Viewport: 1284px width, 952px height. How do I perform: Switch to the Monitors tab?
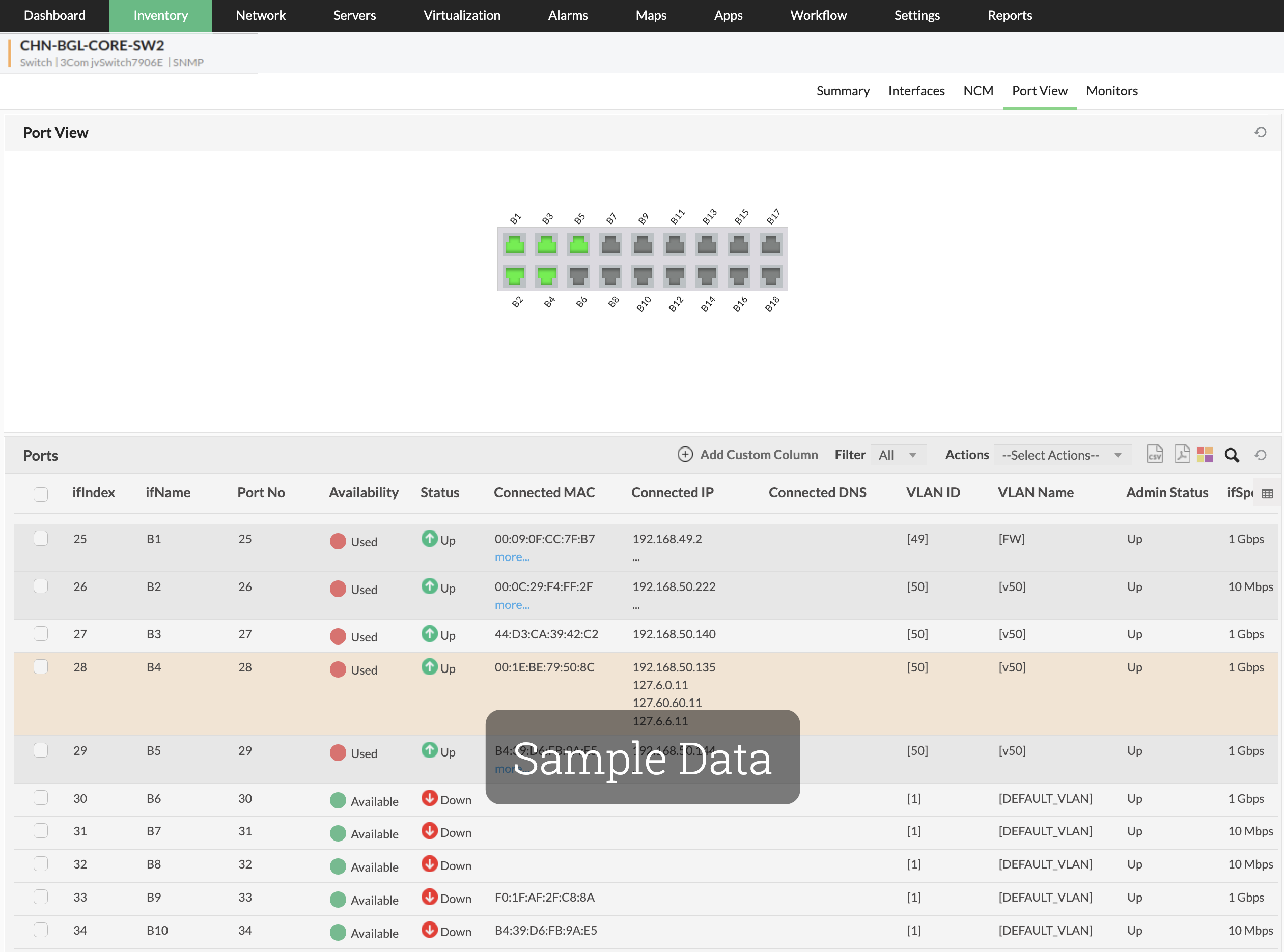point(1112,90)
